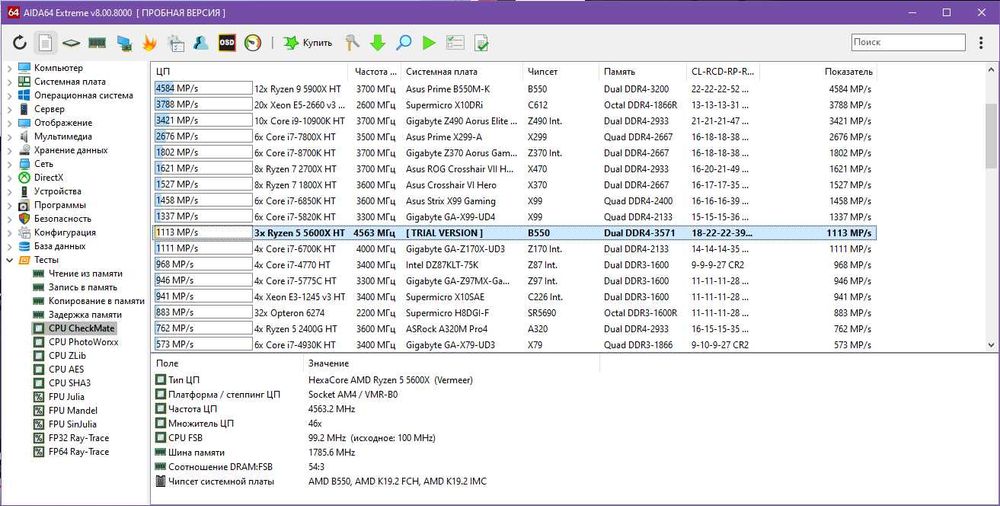
Task: Sort by the ЦП column header
Action: [x=251, y=71]
